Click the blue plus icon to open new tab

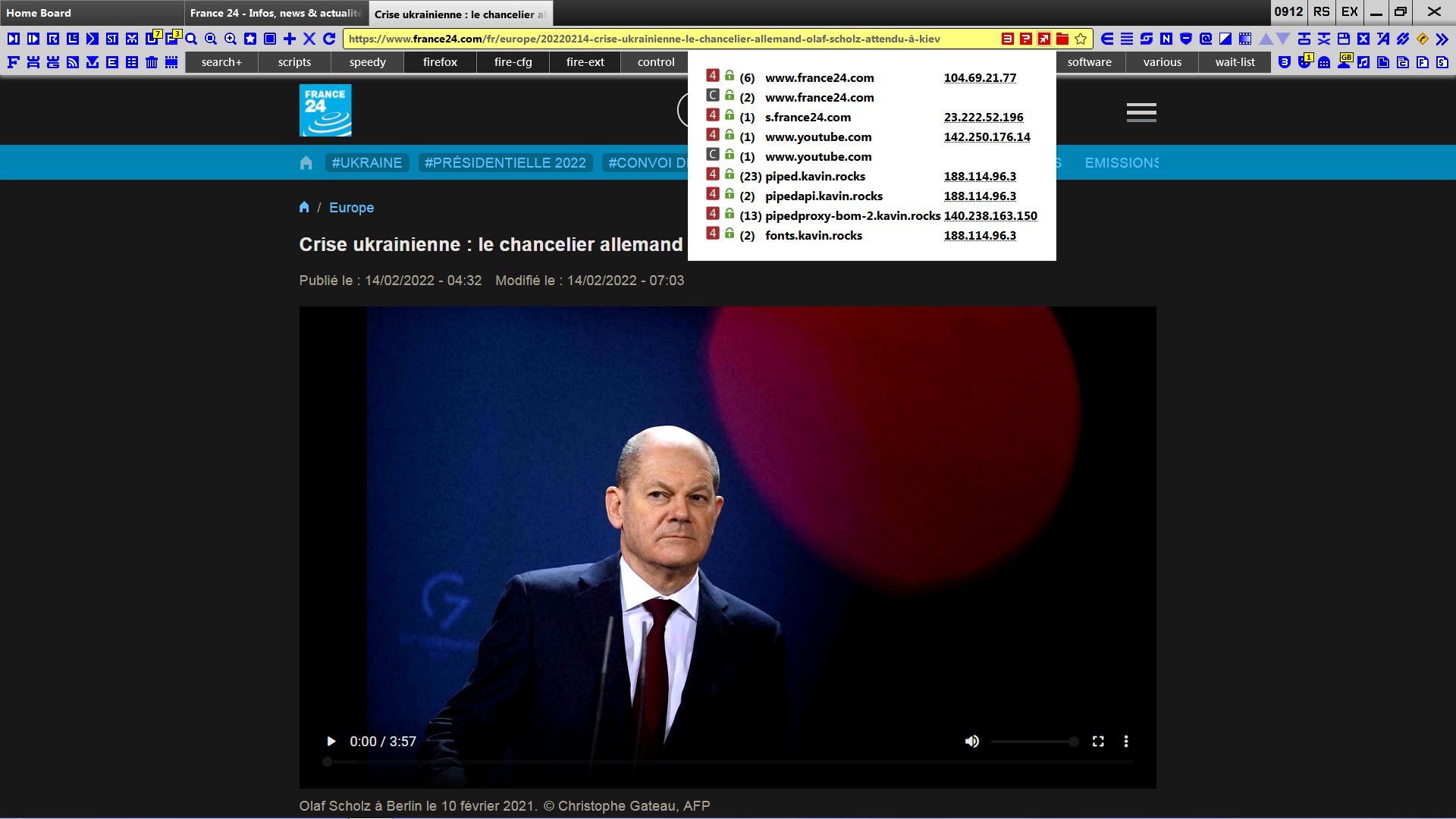[289, 38]
